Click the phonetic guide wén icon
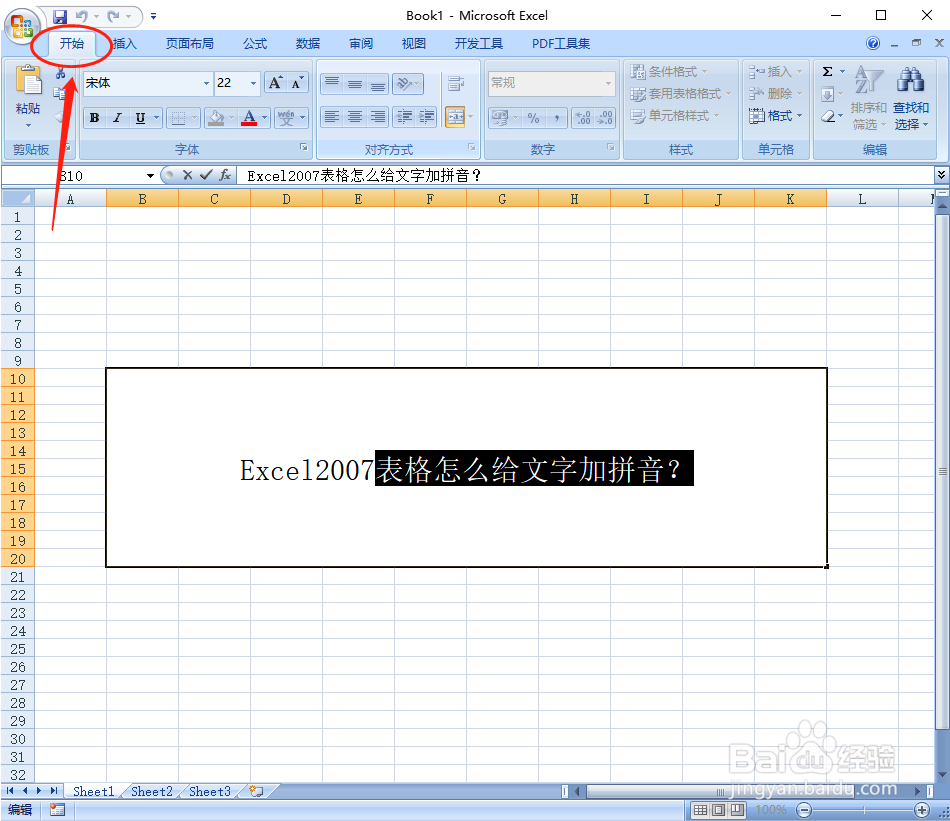This screenshot has height=821, width=950. pos(286,117)
